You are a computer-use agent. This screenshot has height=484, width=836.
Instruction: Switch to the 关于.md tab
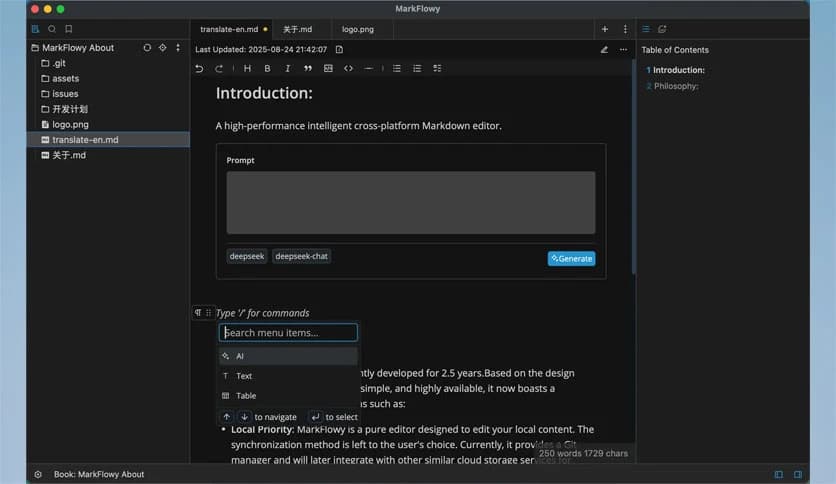pyautogui.click(x=298, y=29)
